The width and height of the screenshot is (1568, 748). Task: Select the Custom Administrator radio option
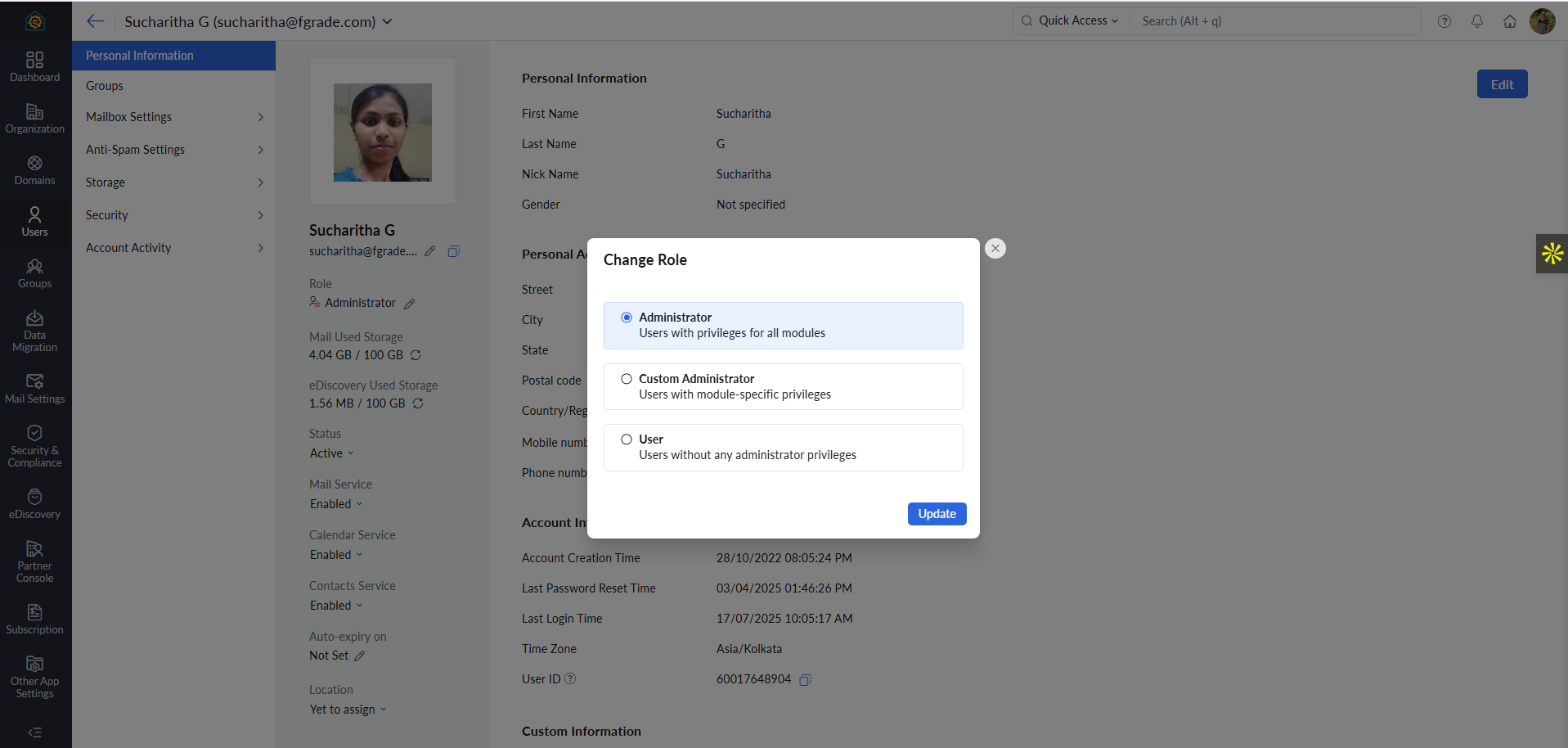pos(627,379)
